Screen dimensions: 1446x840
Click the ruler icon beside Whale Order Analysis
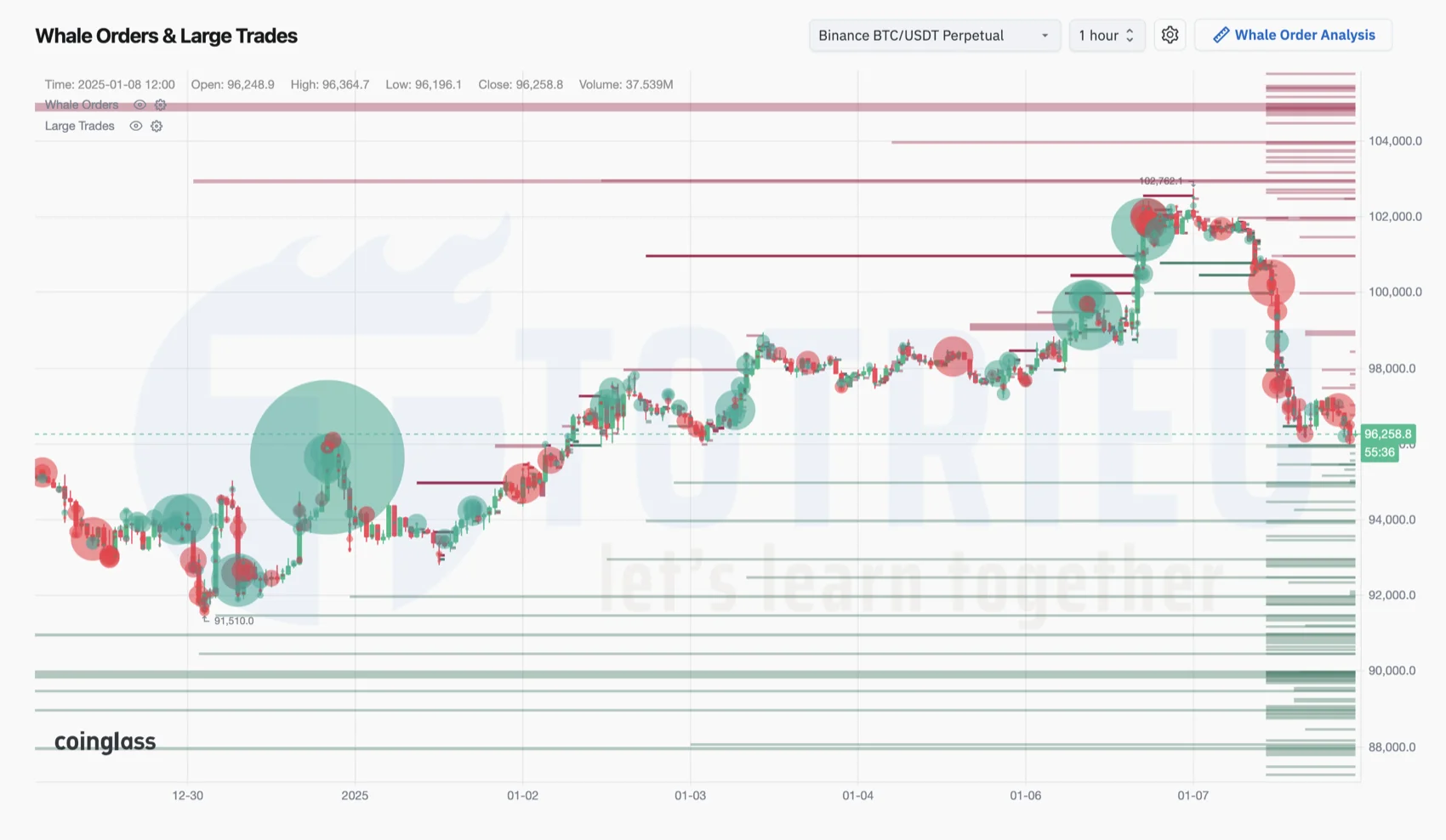point(1221,35)
